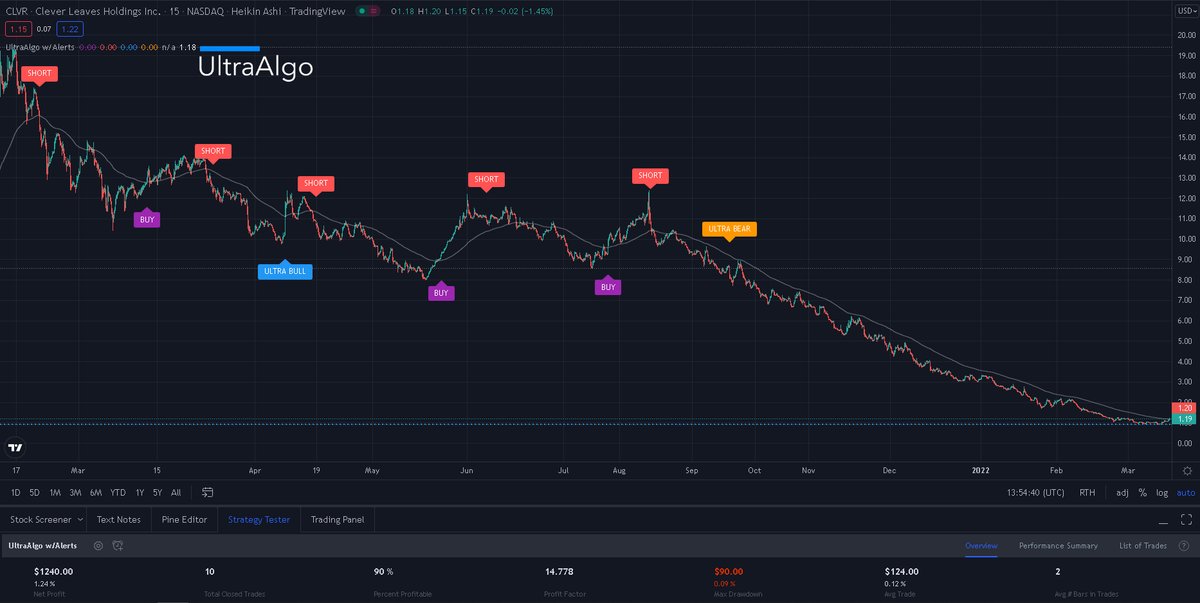
Task: Open the go-to-date calendar icon
Action: pos(207,492)
